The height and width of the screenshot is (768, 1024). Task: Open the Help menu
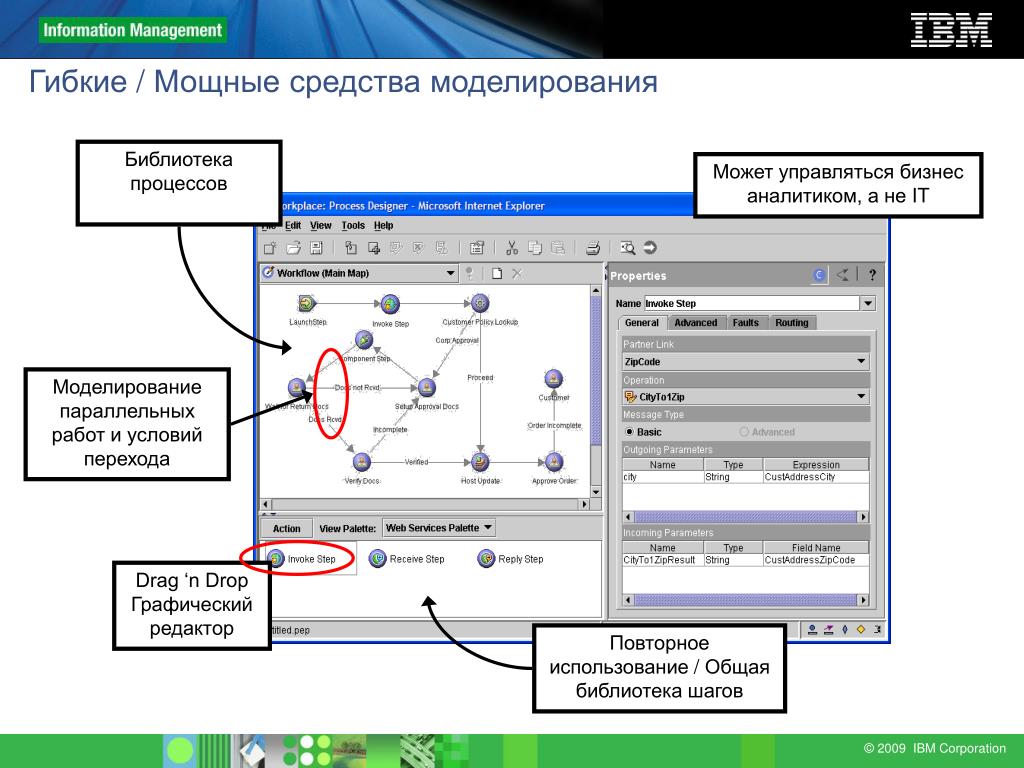(383, 225)
